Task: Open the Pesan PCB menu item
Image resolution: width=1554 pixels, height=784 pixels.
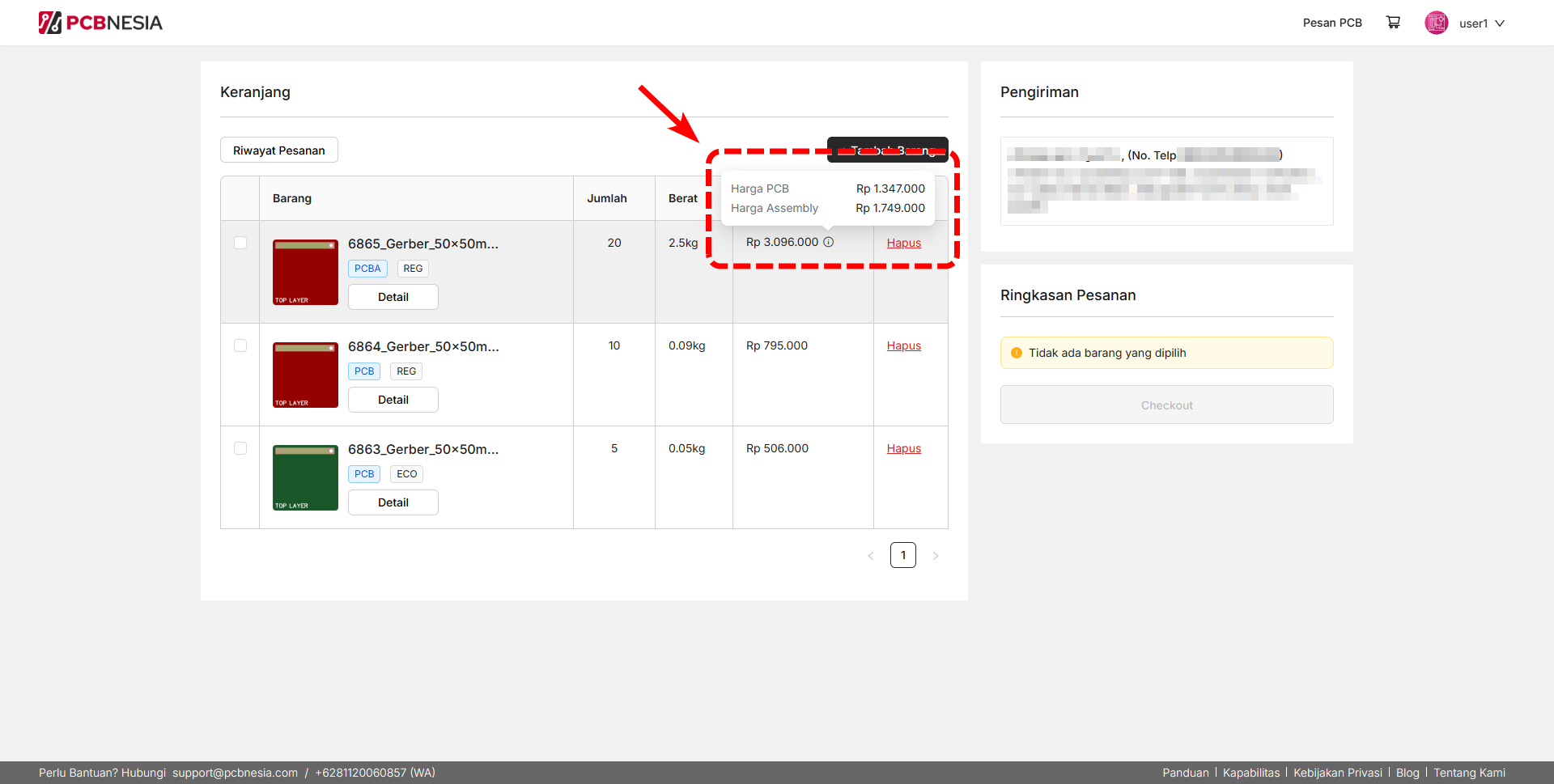Action: 1332,23
